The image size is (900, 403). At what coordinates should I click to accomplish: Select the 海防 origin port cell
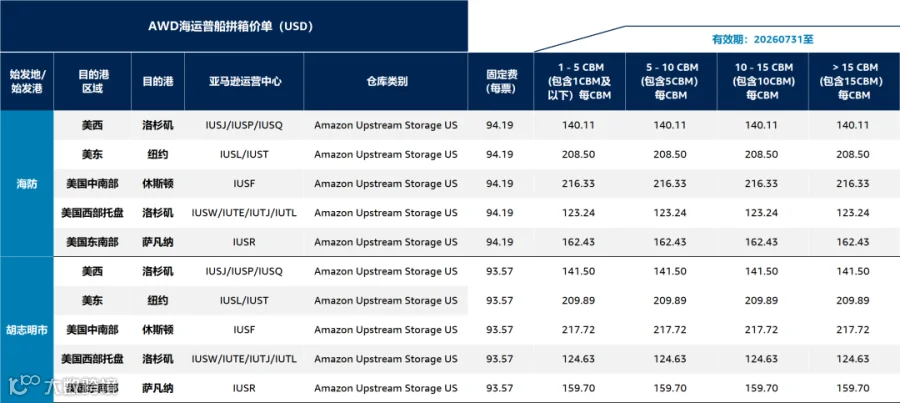click(x=27, y=184)
